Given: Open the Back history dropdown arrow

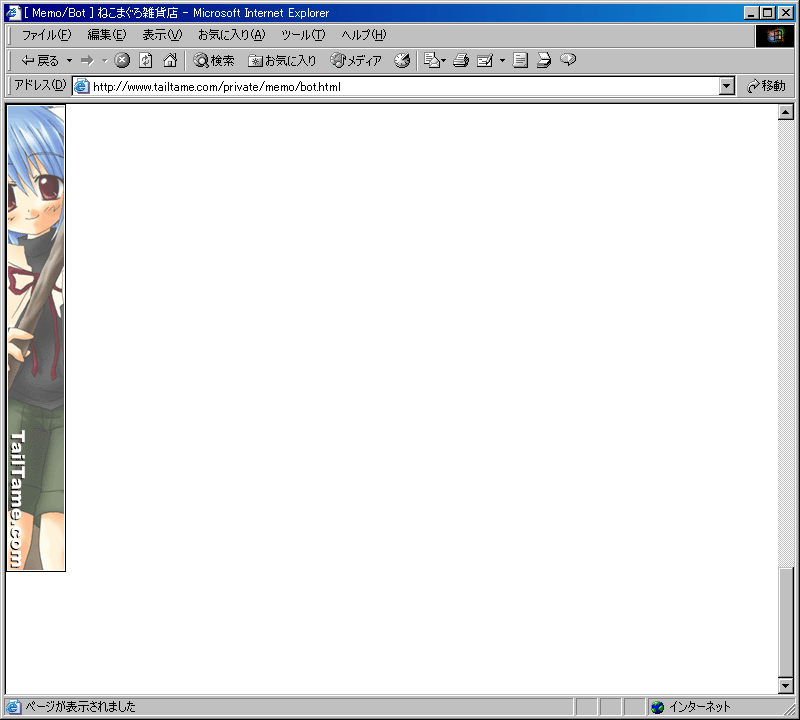Looking at the screenshot, I should click(69, 61).
